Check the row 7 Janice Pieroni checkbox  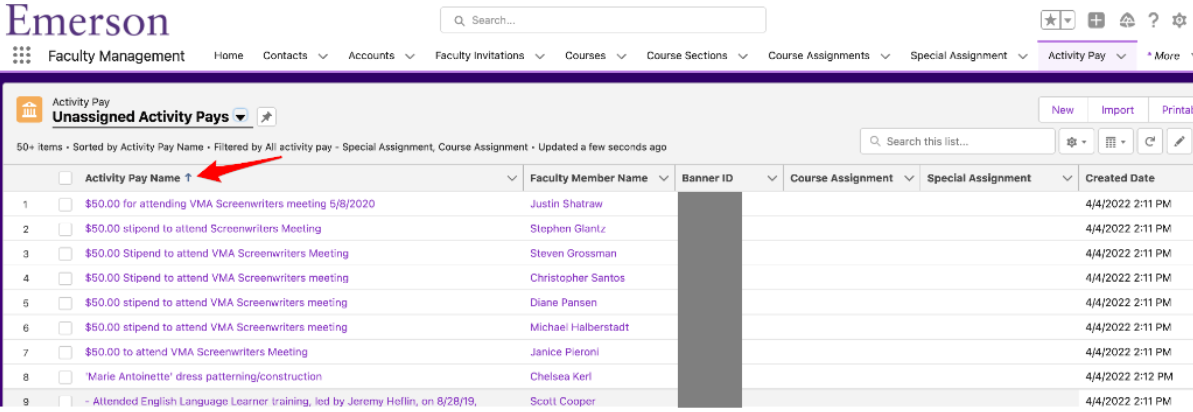(65, 352)
